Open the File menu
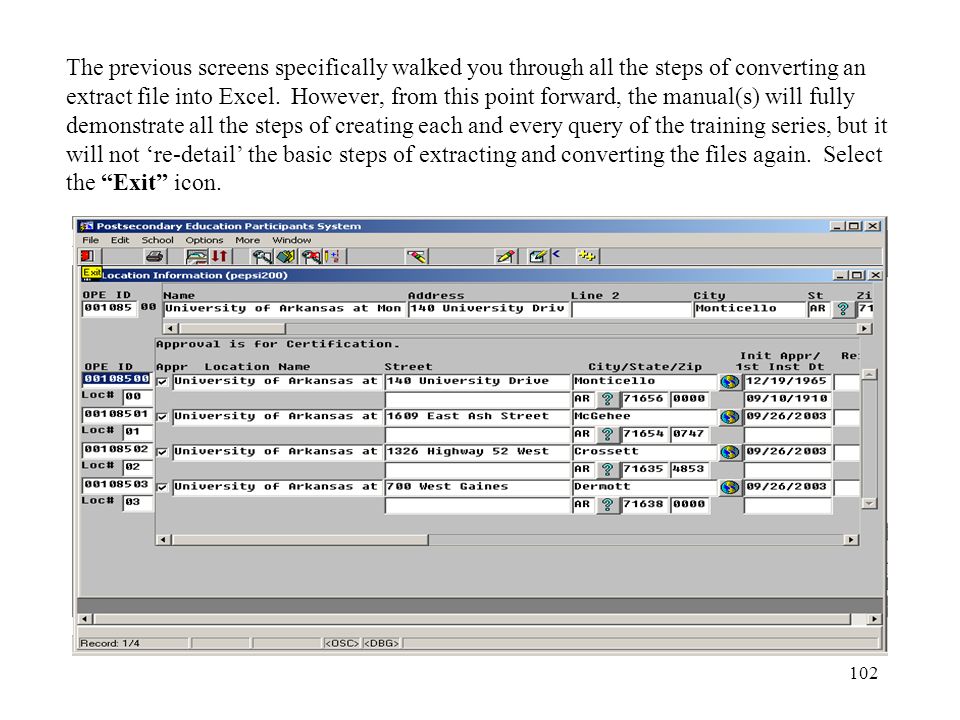The height and width of the screenshot is (720, 960). [x=91, y=240]
